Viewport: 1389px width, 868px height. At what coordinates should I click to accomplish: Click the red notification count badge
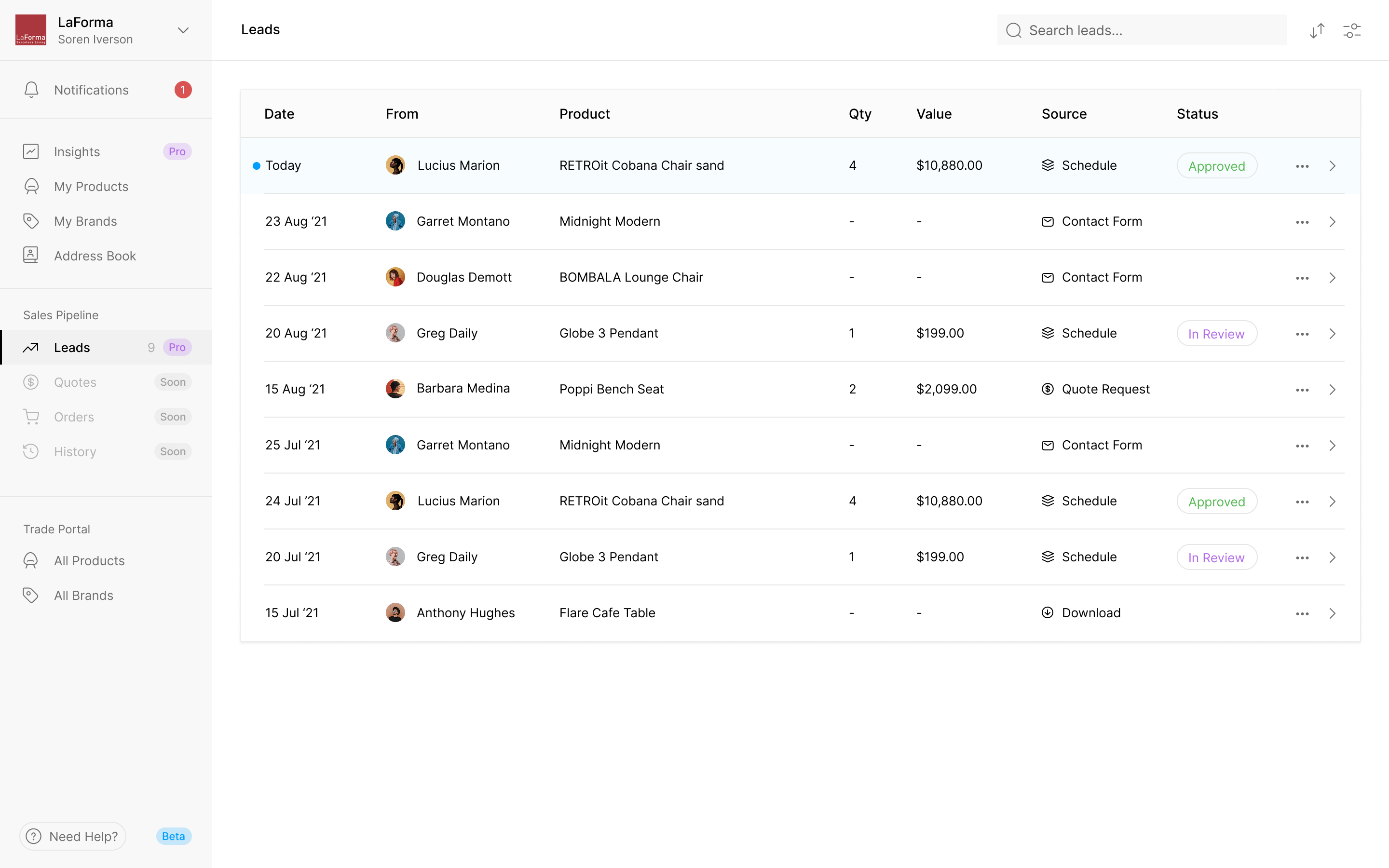point(183,90)
